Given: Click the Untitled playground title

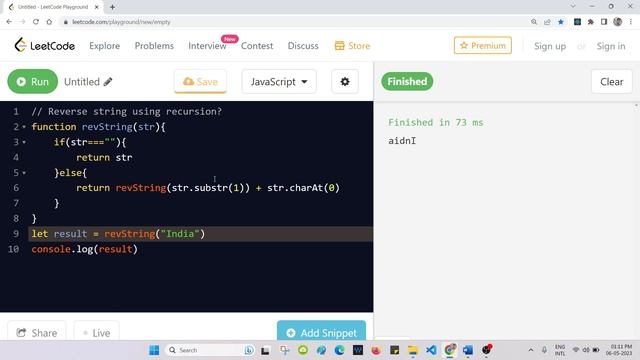Looking at the screenshot, I should [82, 82].
